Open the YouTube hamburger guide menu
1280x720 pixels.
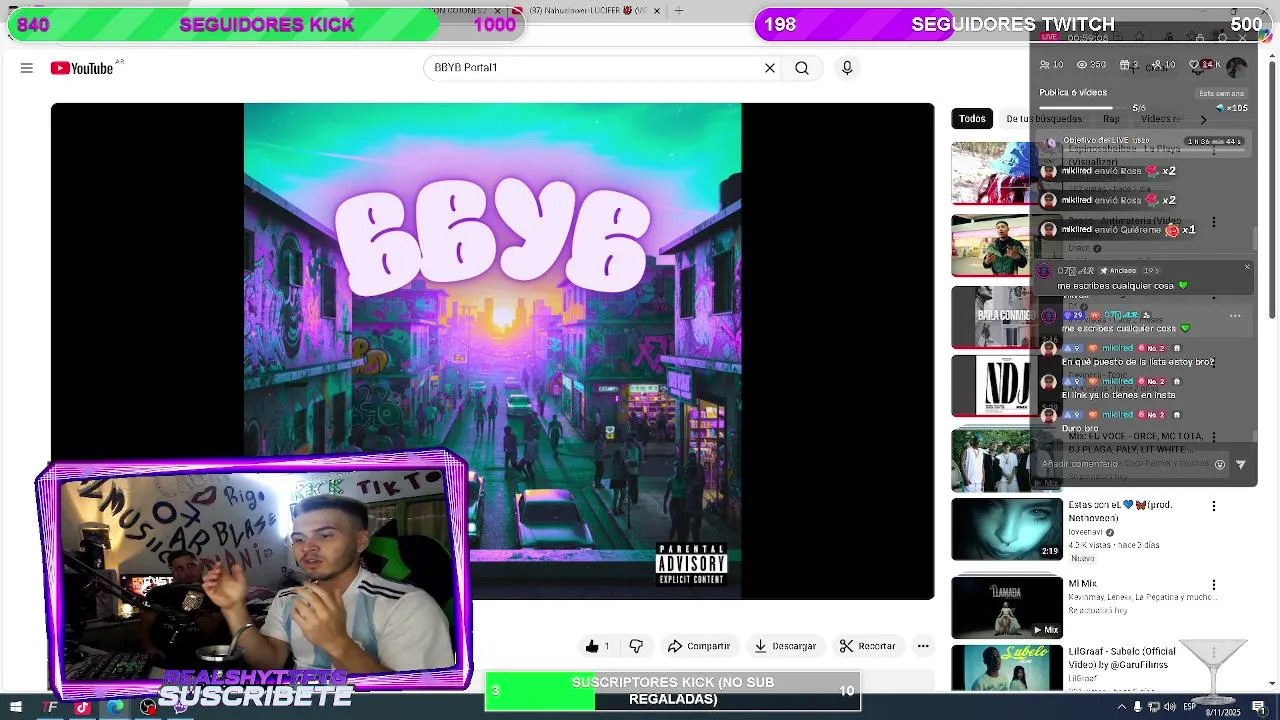(27, 68)
